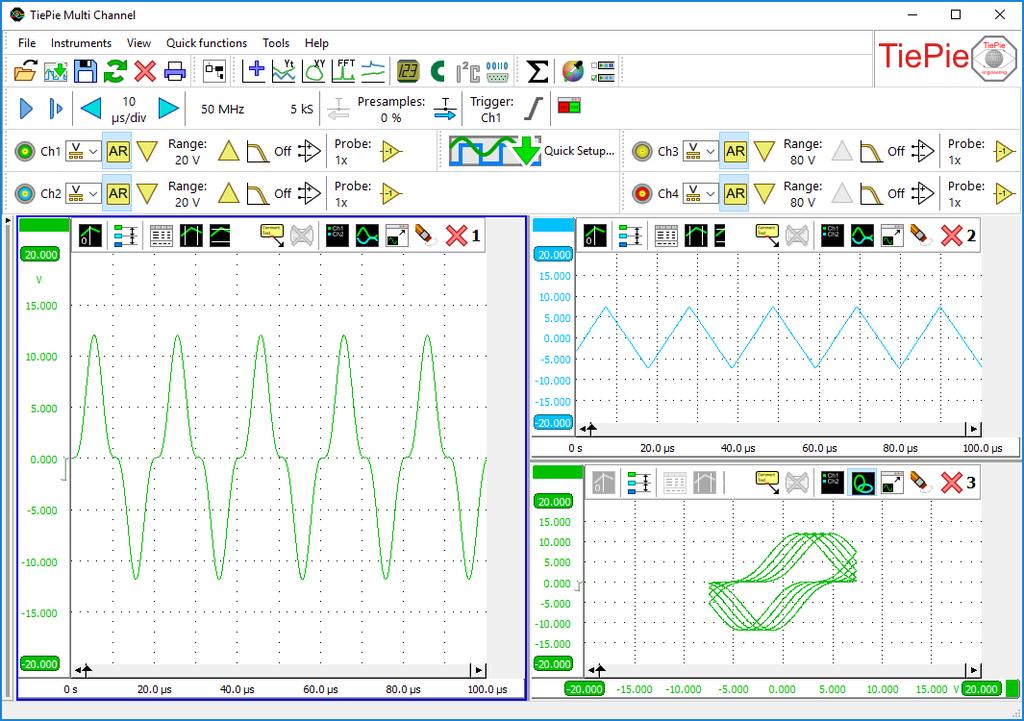Open the File menu
The height and width of the screenshot is (721, 1024).
coord(27,43)
